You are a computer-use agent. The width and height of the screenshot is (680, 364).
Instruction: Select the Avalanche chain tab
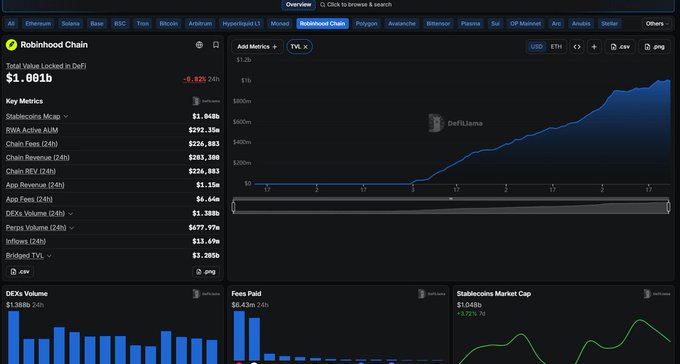(x=402, y=23)
